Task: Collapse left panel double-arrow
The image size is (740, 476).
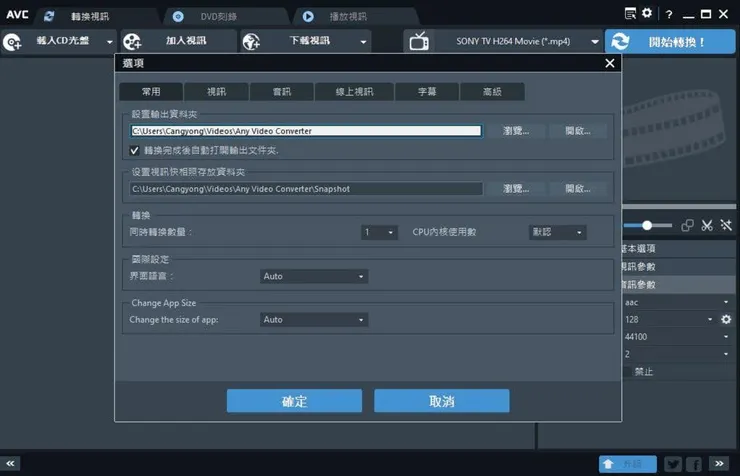Action: pos(10,463)
